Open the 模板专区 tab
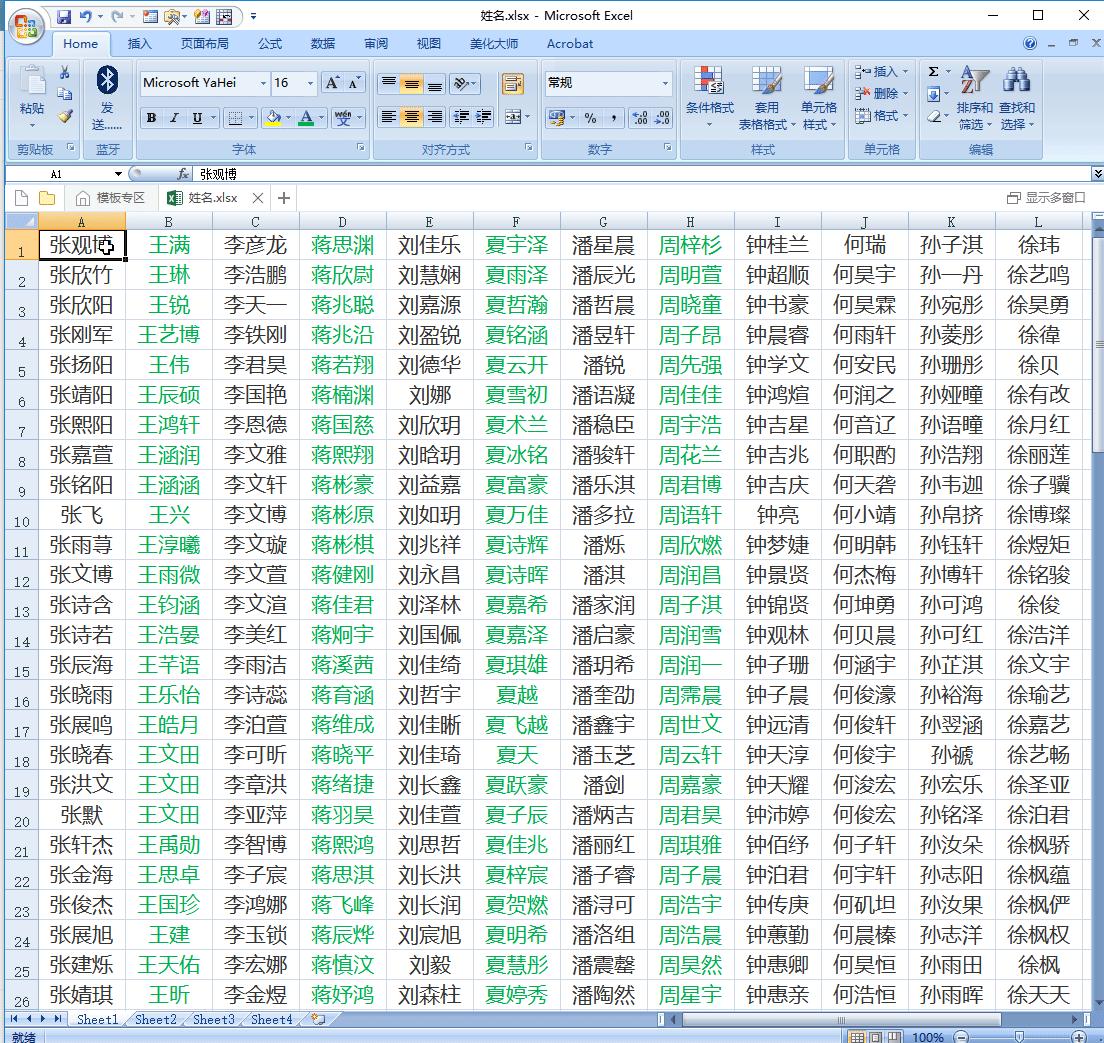 [x=111, y=198]
